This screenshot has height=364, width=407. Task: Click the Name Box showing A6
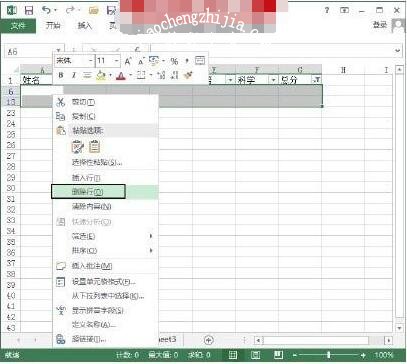tap(29, 52)
